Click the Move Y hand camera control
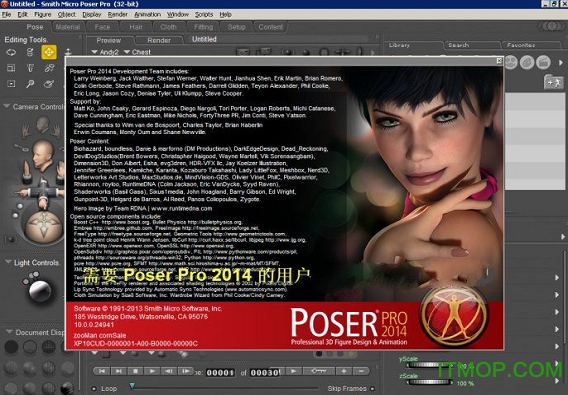Screen dimensions: 568x395 26,172
